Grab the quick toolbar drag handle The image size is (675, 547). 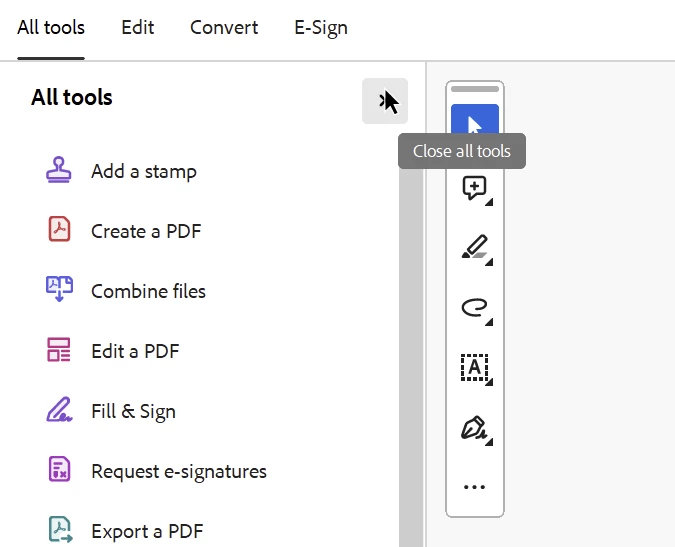[x=475, y=89]
